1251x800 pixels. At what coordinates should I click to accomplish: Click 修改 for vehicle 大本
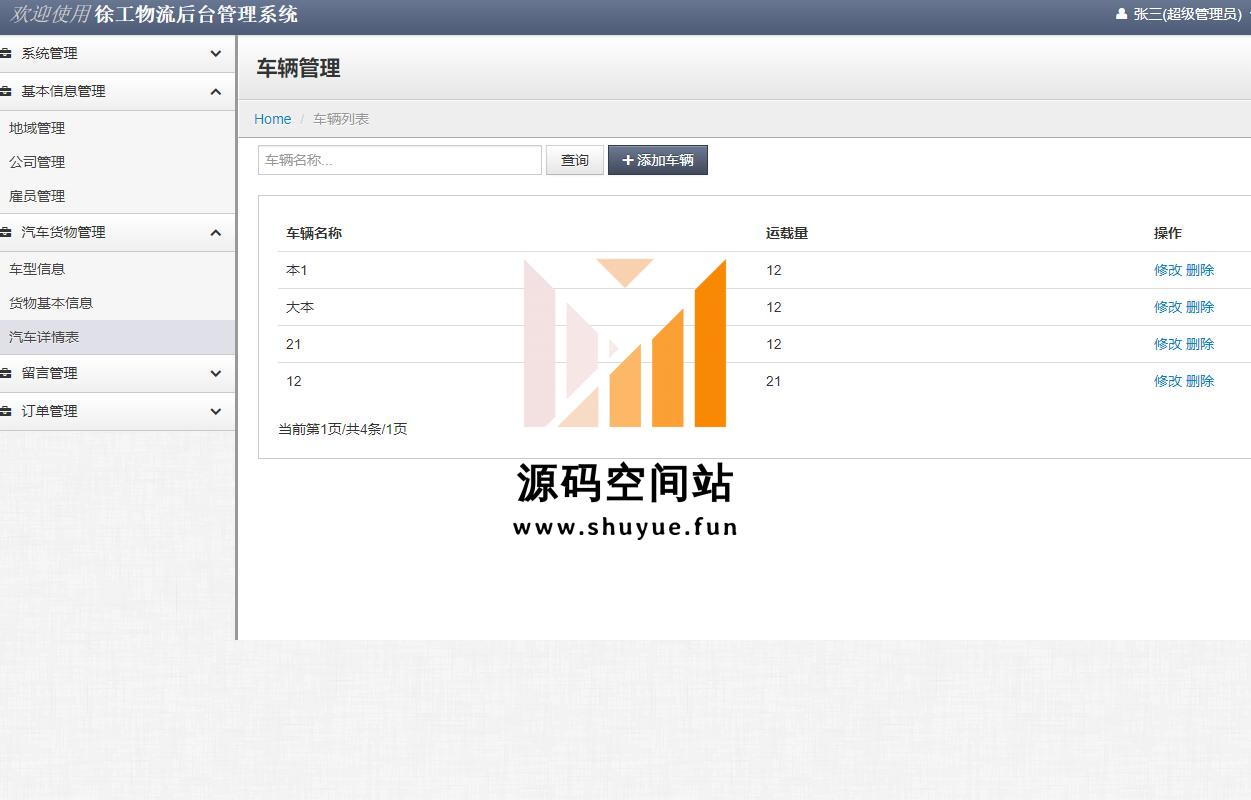point(1168,307)
